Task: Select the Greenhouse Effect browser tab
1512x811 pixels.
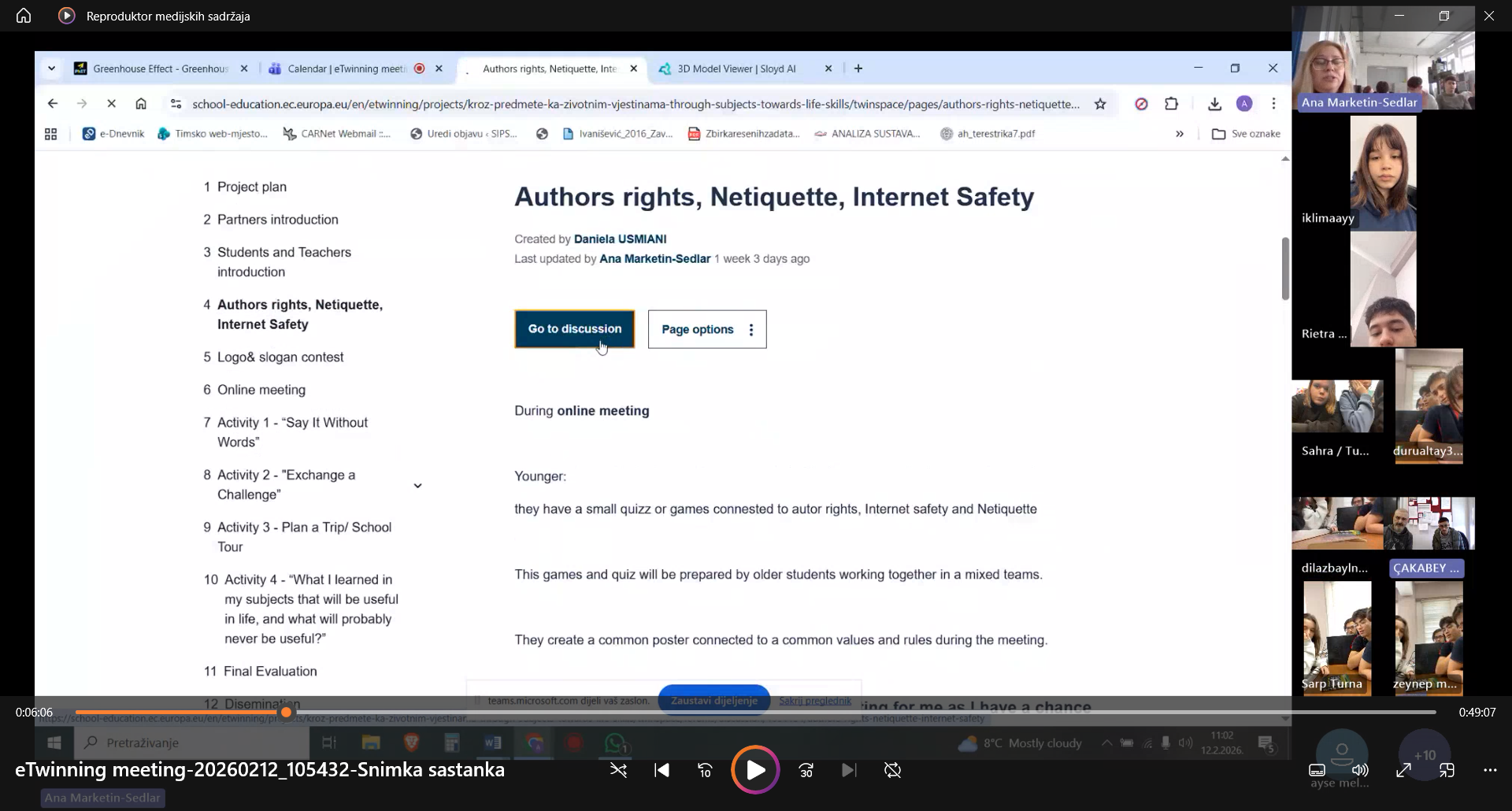Action: click(x=160, y=69)
